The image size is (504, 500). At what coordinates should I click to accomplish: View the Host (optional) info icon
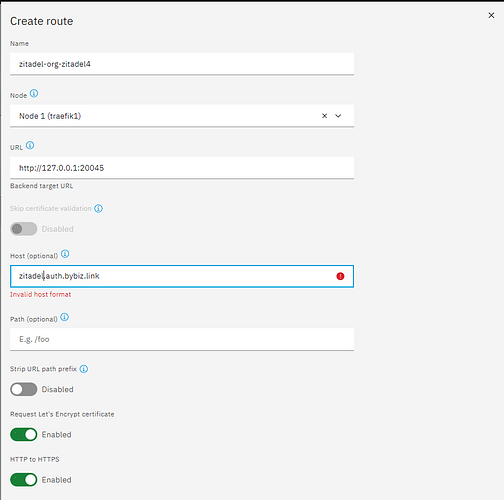65,254
